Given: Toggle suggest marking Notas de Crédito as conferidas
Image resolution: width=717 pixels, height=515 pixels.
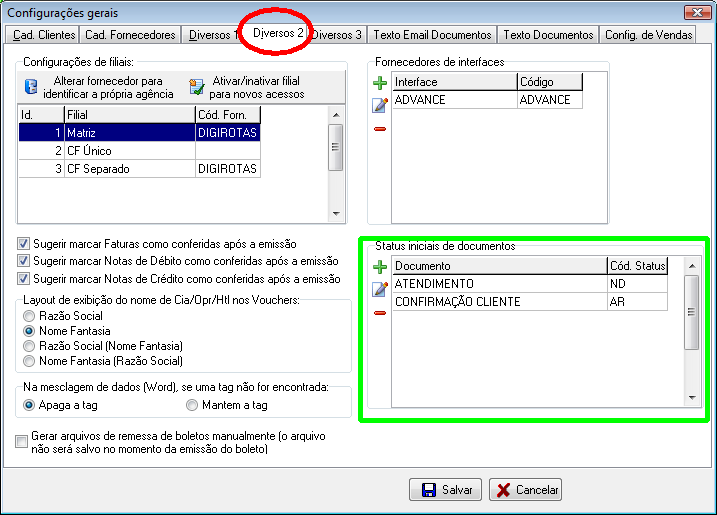Looking at the screenshot, I should point(23,278).
